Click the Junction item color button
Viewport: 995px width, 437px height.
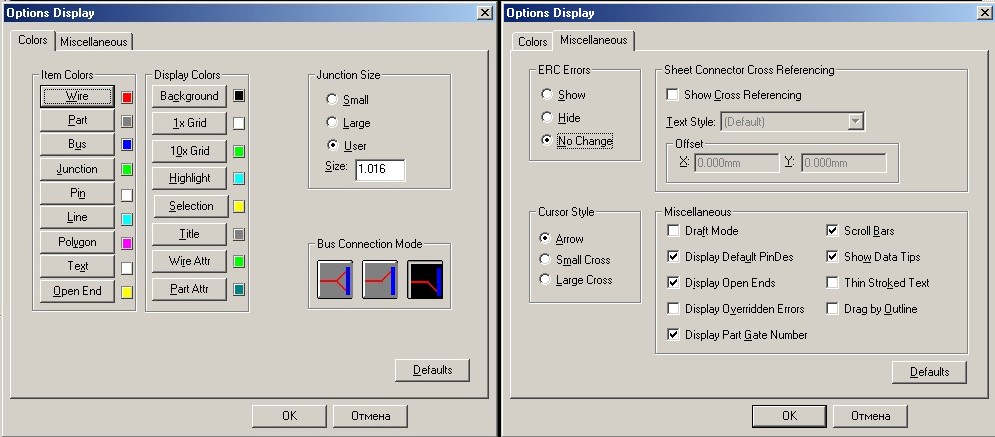point(77,169)
